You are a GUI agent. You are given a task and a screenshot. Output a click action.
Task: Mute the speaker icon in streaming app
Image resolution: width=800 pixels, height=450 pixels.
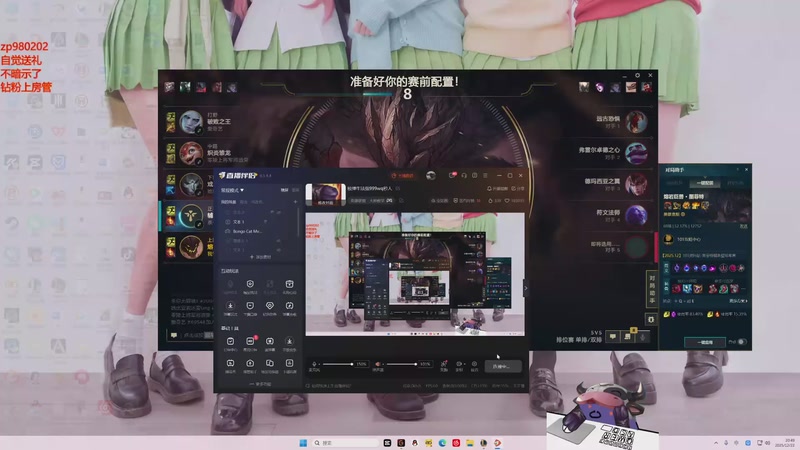point(378,364)
